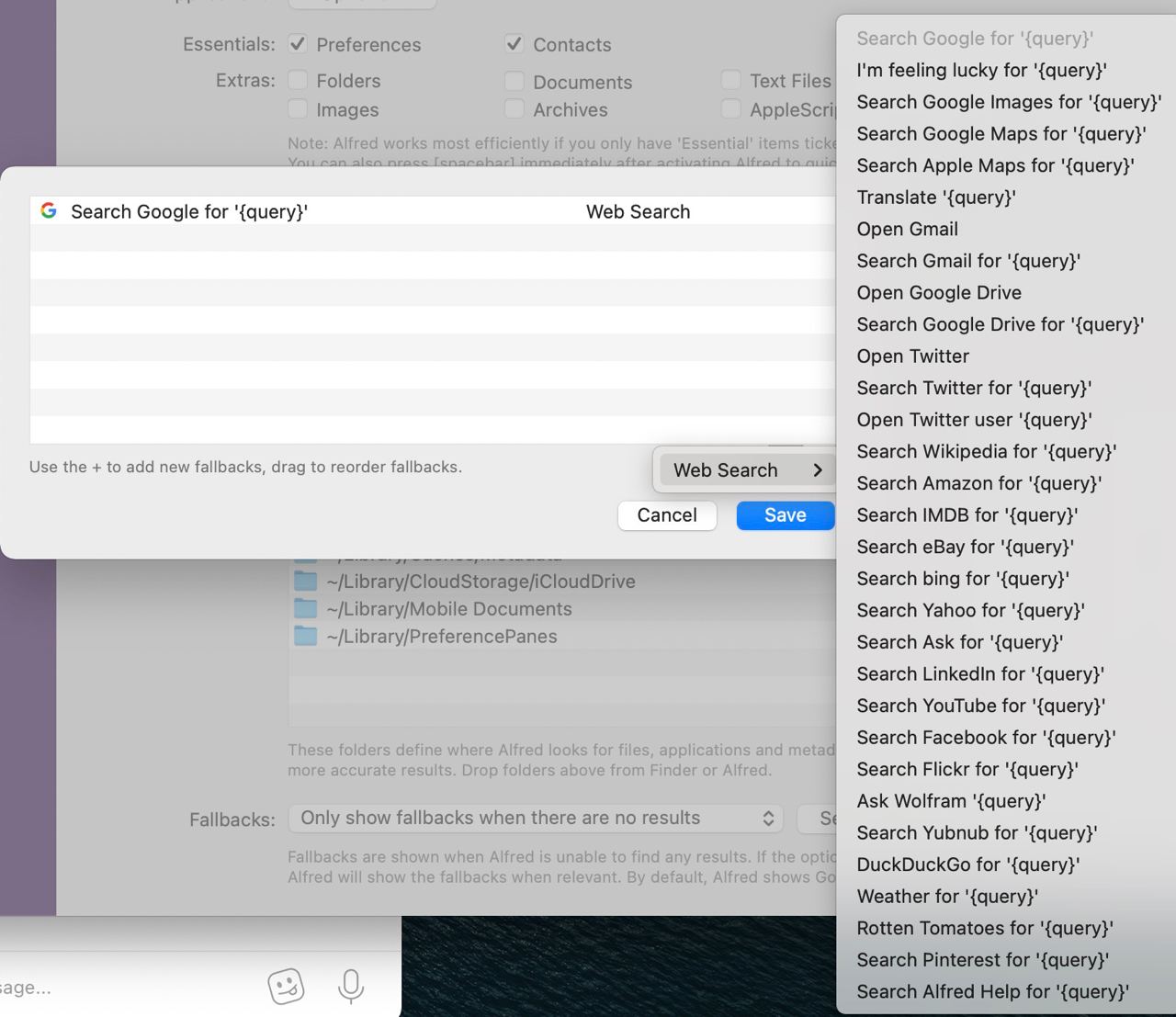Screen dimensions: 1176x1017
Task: Choose Open Twitter user '{query}'
Action: 1006,420
